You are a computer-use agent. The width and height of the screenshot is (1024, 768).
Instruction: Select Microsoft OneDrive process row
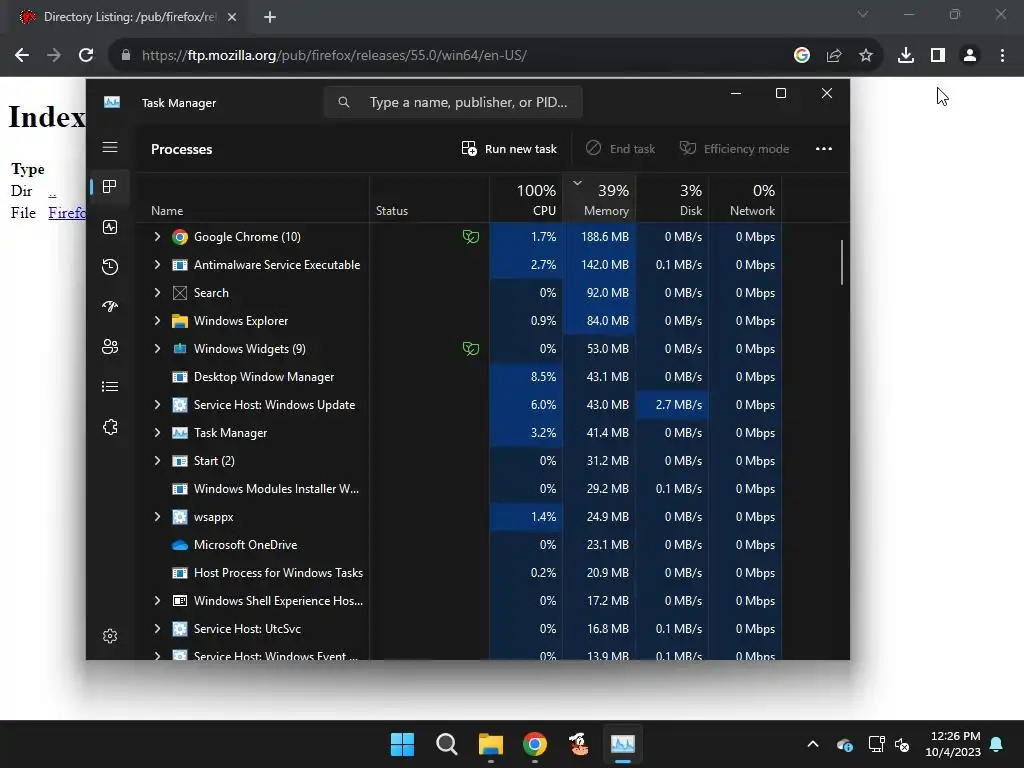(458, 545)
